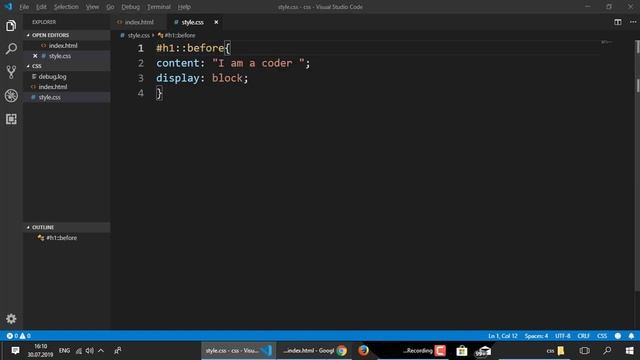Place cursor on line 2 content property

(180, 63)
